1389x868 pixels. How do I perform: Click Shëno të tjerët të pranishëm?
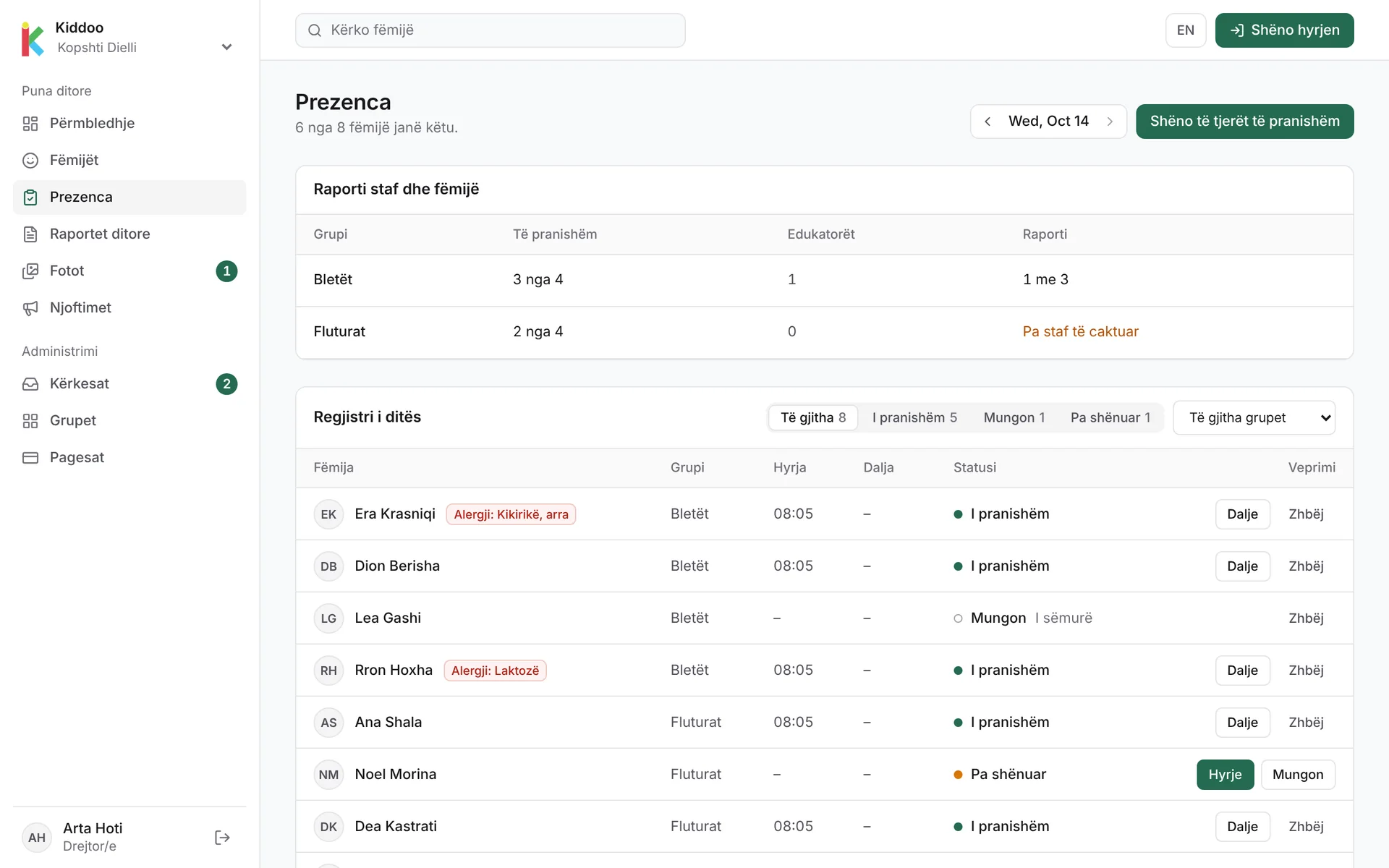(x=1244, y=122)
